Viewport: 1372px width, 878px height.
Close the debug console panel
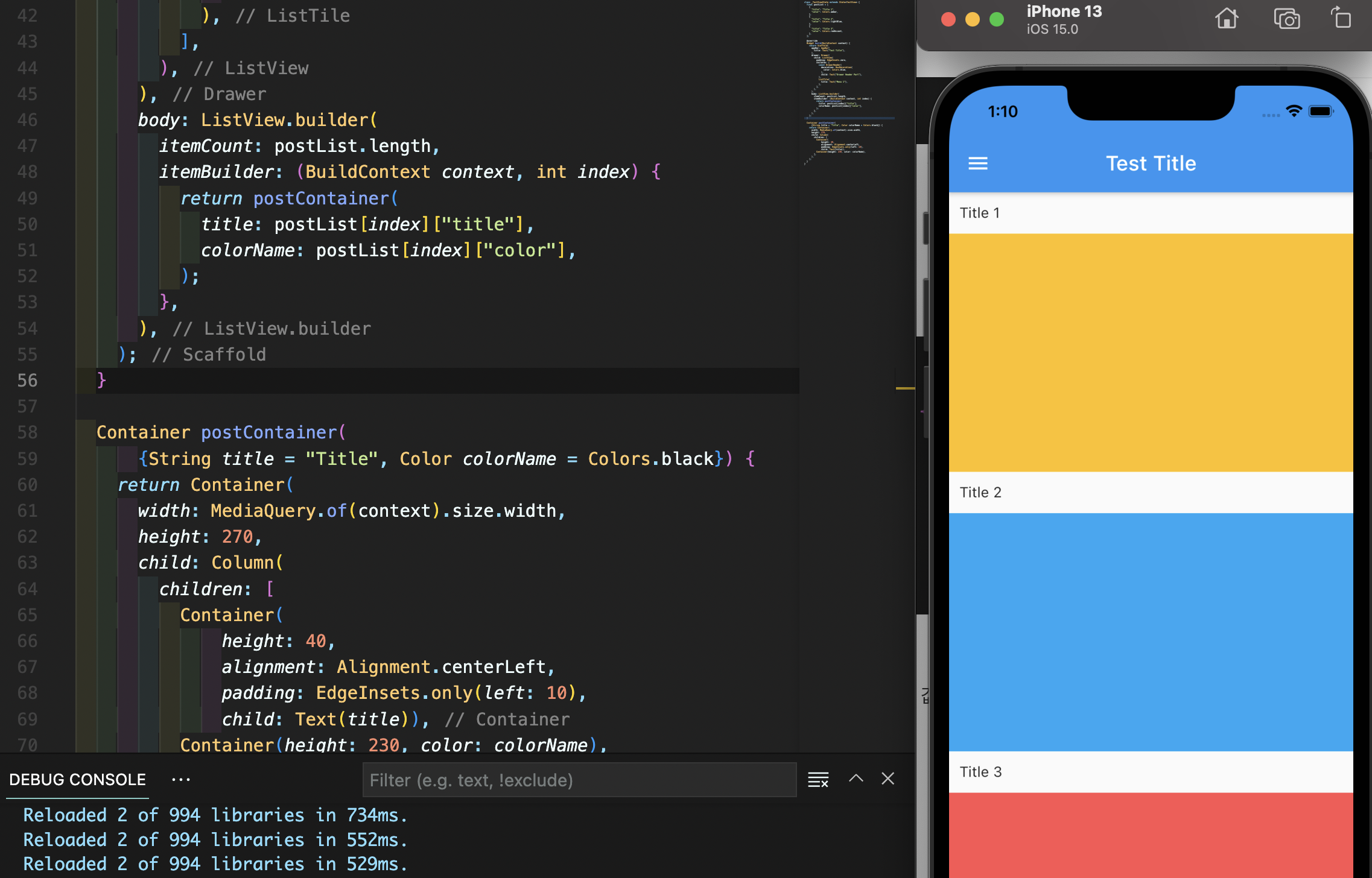(888, 779)
